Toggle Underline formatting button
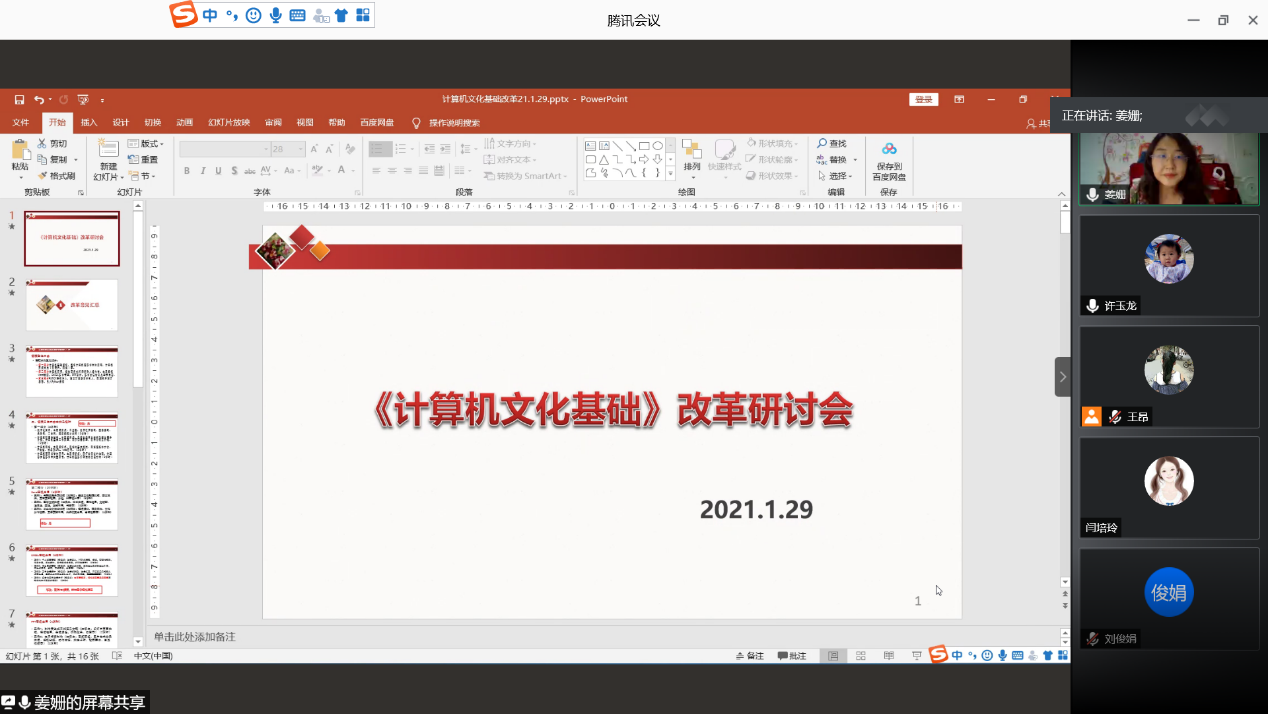 pos(218,171)
